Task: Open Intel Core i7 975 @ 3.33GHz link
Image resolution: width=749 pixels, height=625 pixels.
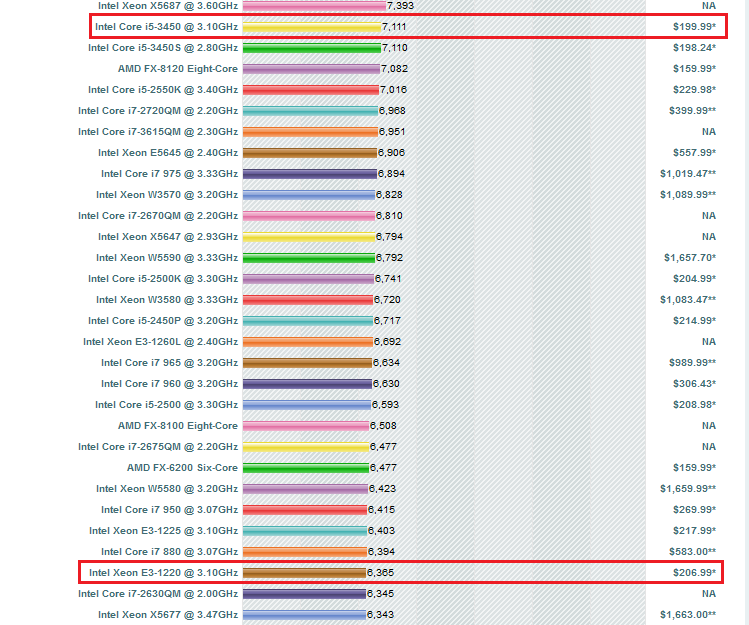Action: 169,174
